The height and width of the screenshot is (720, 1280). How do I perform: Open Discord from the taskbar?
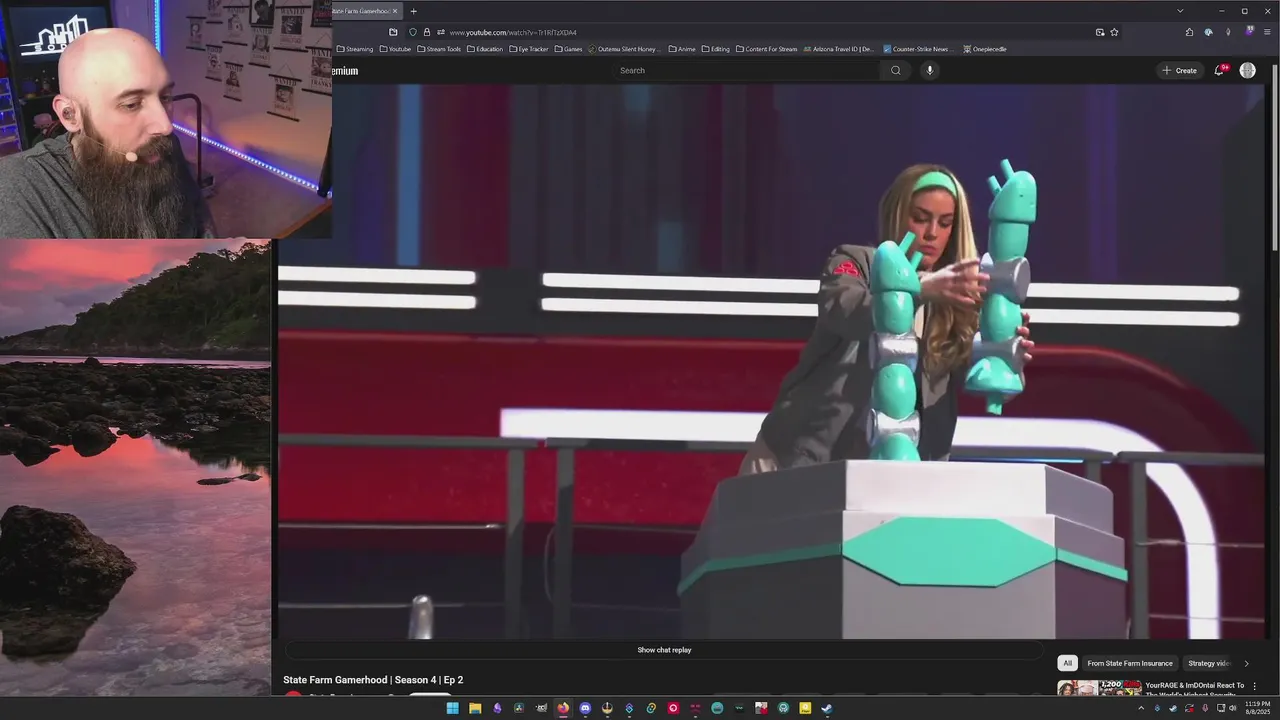[x=585, y=708]
